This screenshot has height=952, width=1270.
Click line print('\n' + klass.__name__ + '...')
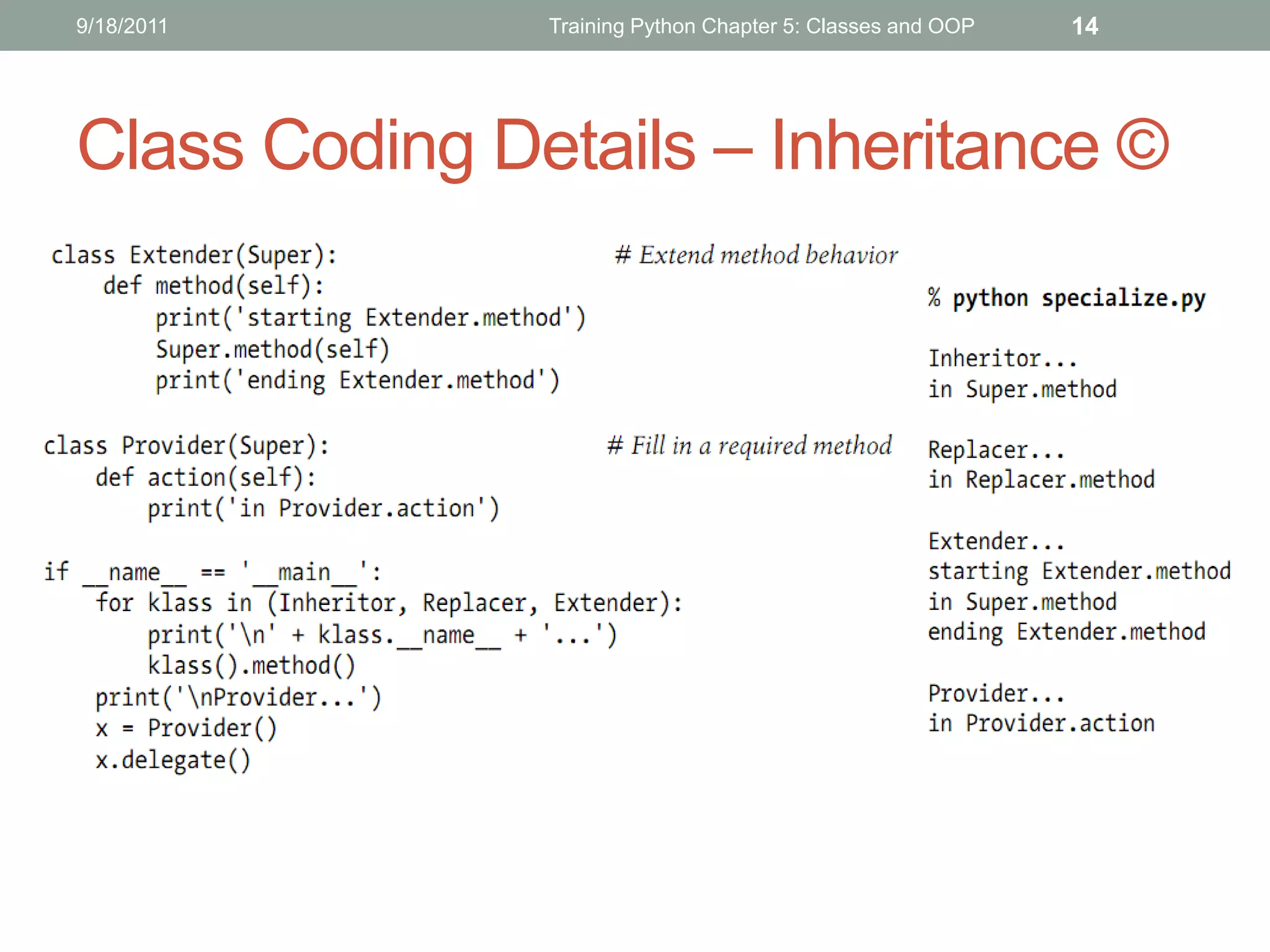(x=382, y=635)
